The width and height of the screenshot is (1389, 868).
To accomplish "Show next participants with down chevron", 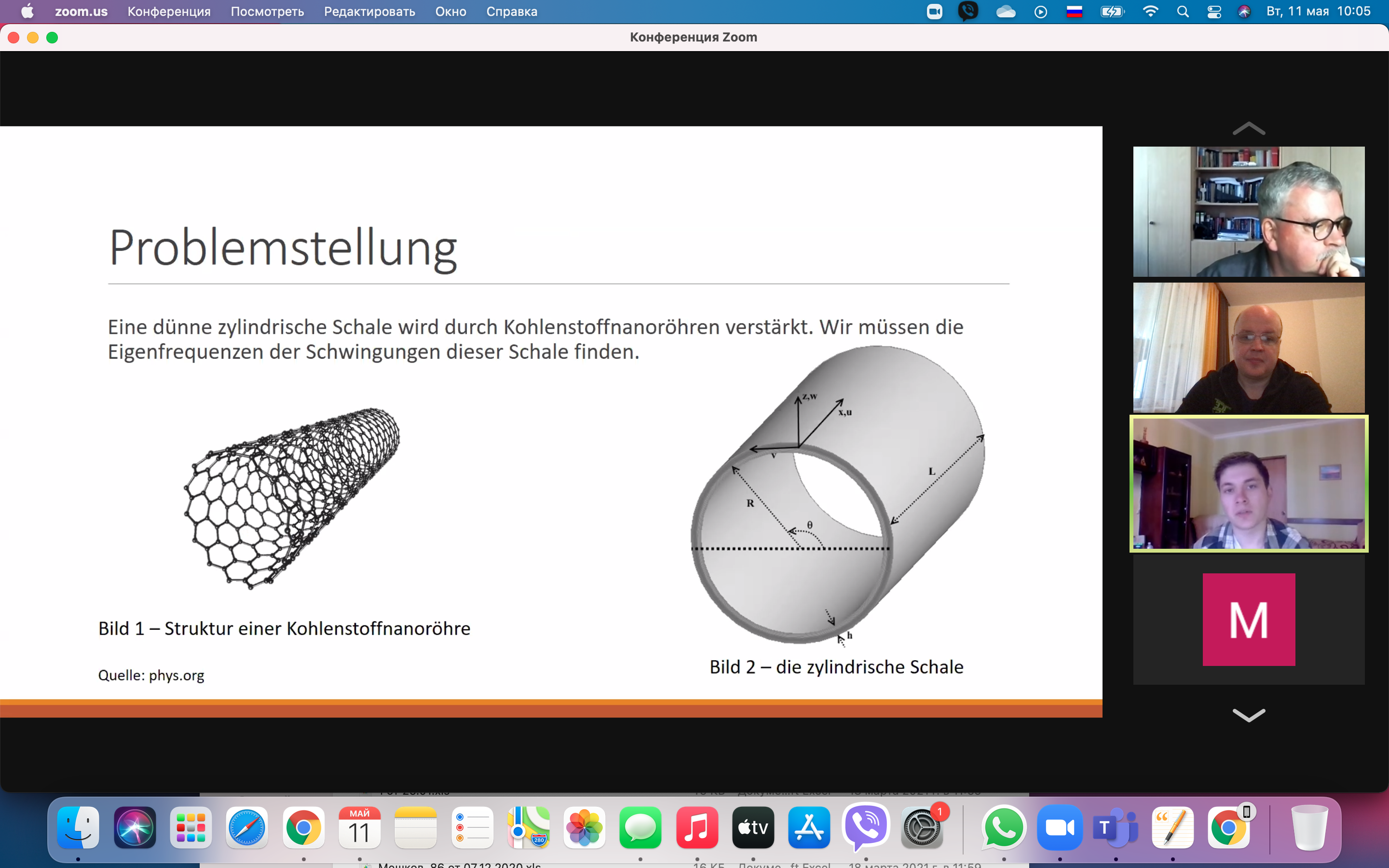I will click(1248, 715).
